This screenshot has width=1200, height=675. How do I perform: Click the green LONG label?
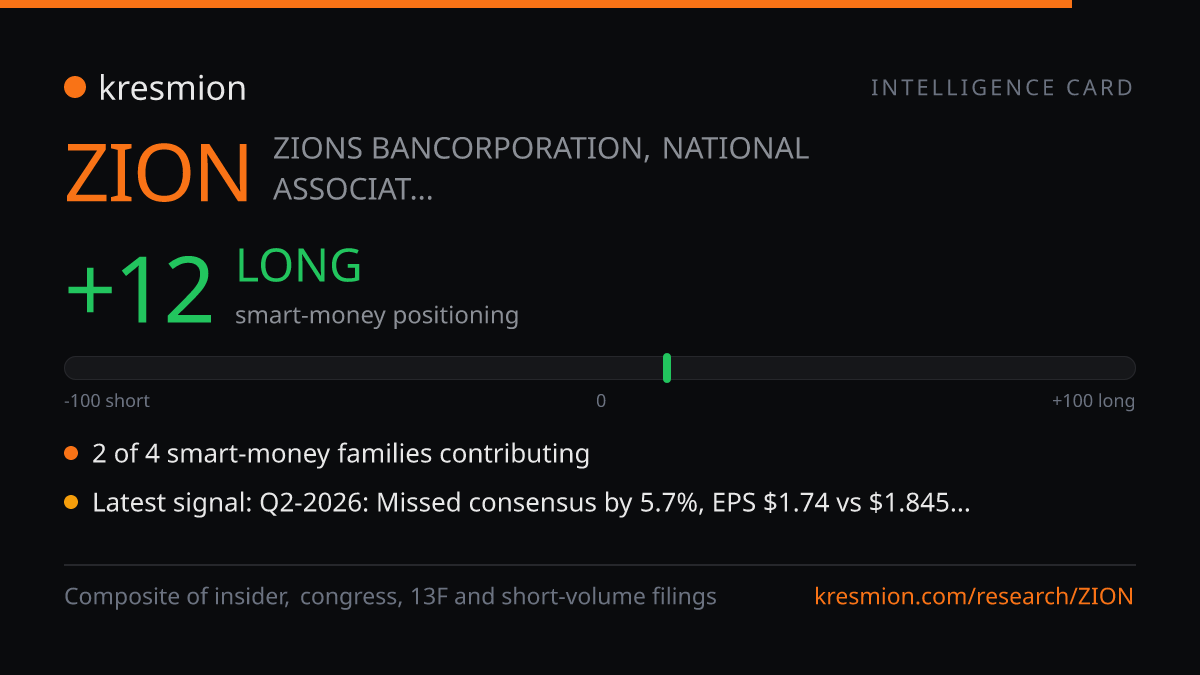tap(299, 266)
